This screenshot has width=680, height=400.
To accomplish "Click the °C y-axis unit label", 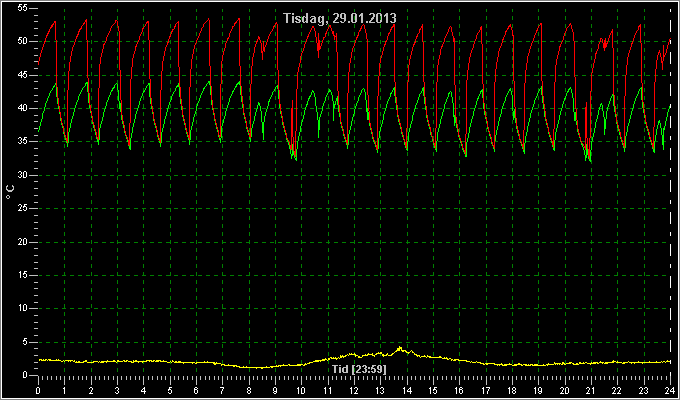I will [x=10, y=192].
